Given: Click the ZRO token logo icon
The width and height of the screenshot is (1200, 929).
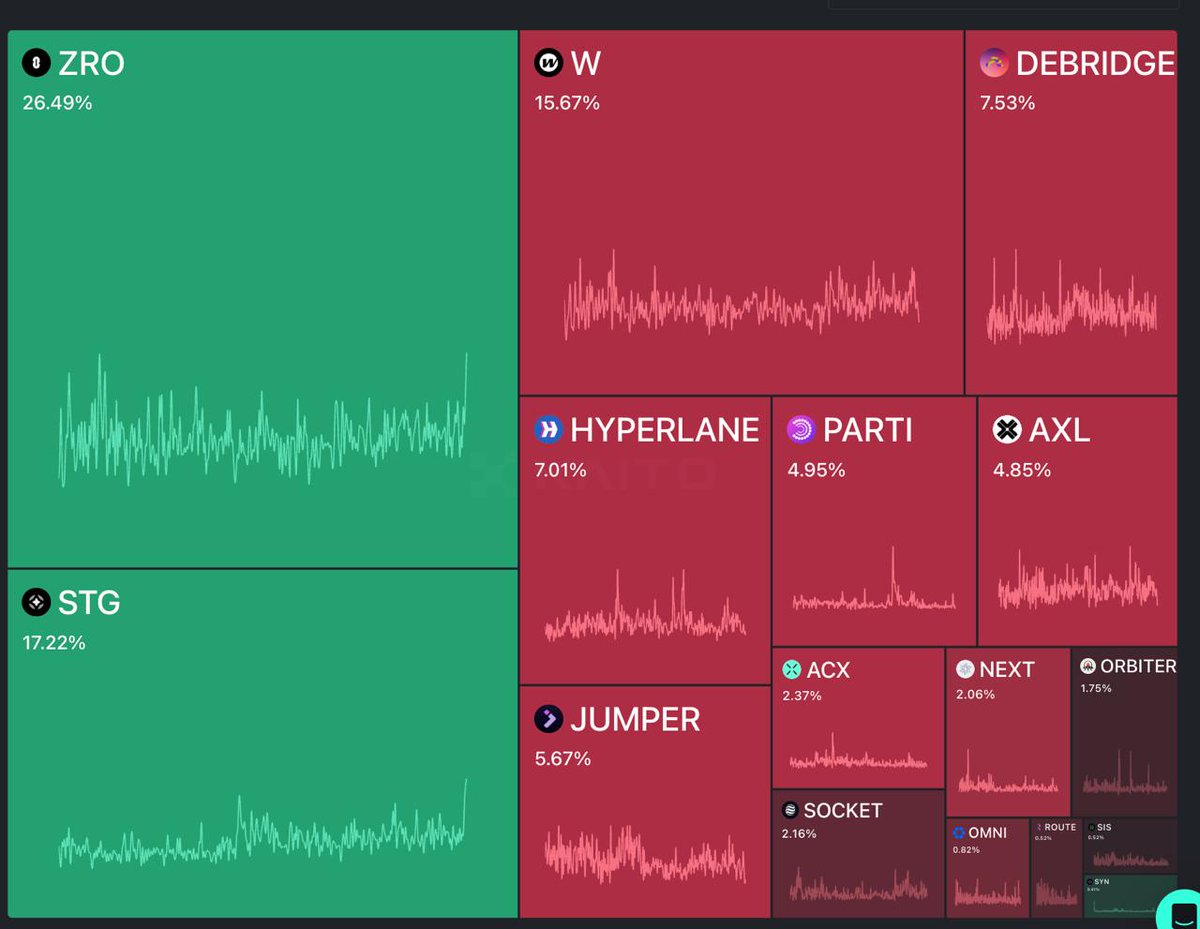Looking at the screenshot, I should (x=36, y=63).
